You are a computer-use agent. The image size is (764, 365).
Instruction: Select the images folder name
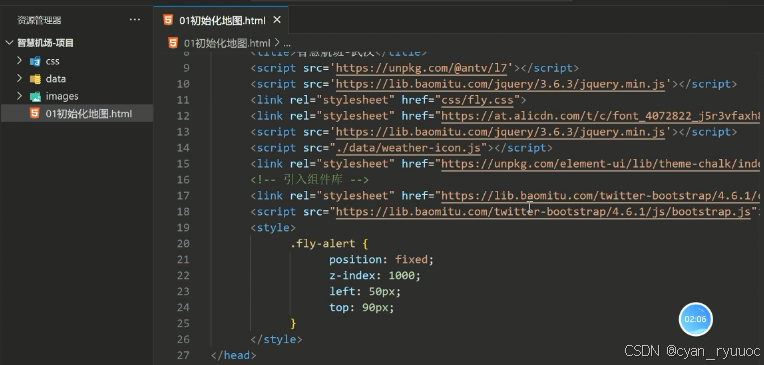[x=62, y=96]
